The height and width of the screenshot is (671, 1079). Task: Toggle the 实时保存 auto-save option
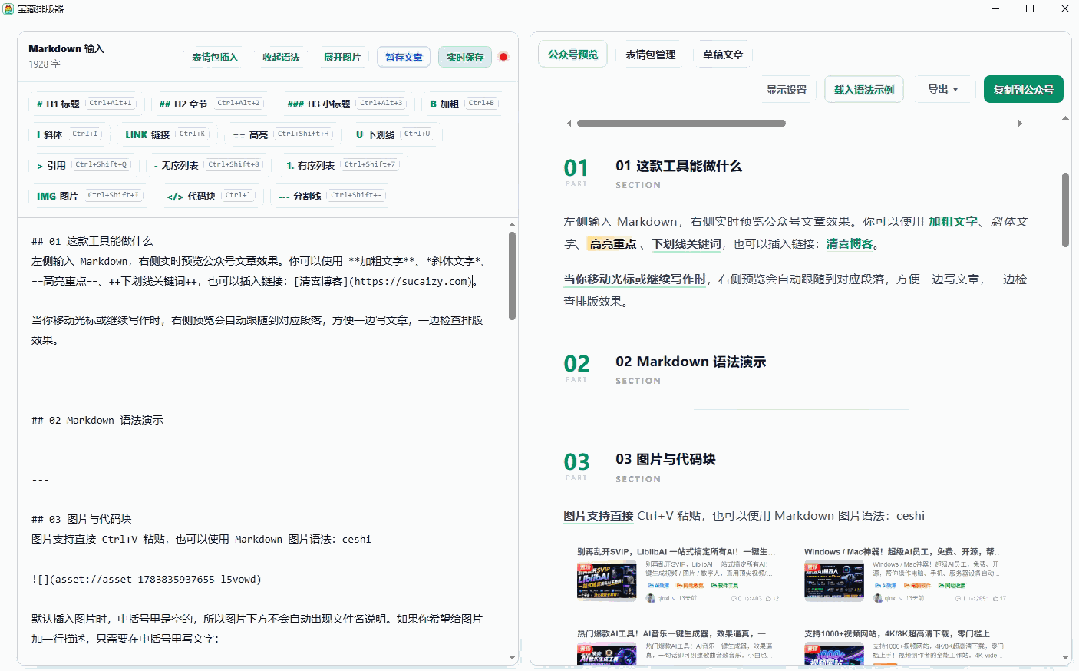click(465, 57)
